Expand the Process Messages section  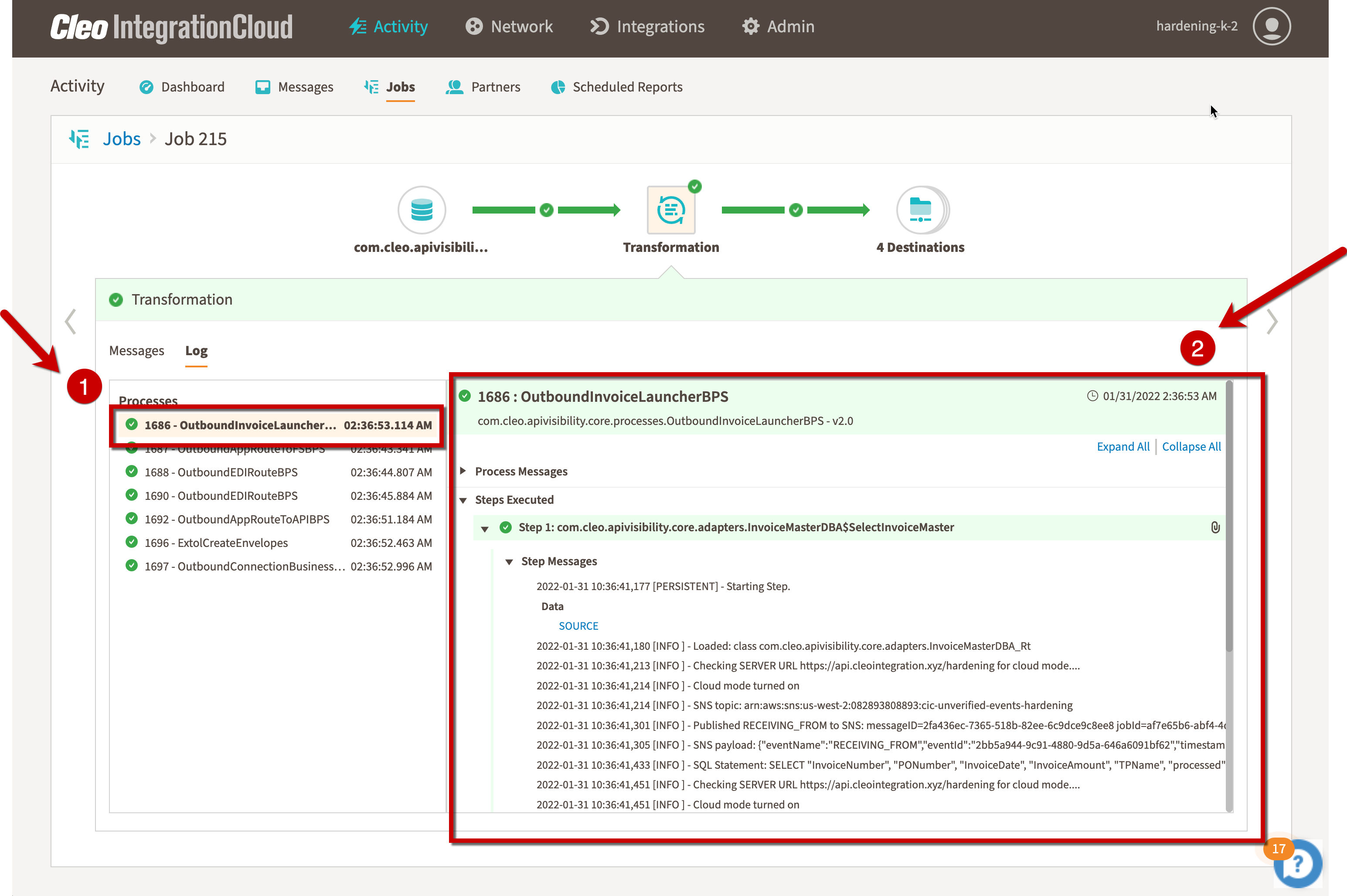point(463,471)
